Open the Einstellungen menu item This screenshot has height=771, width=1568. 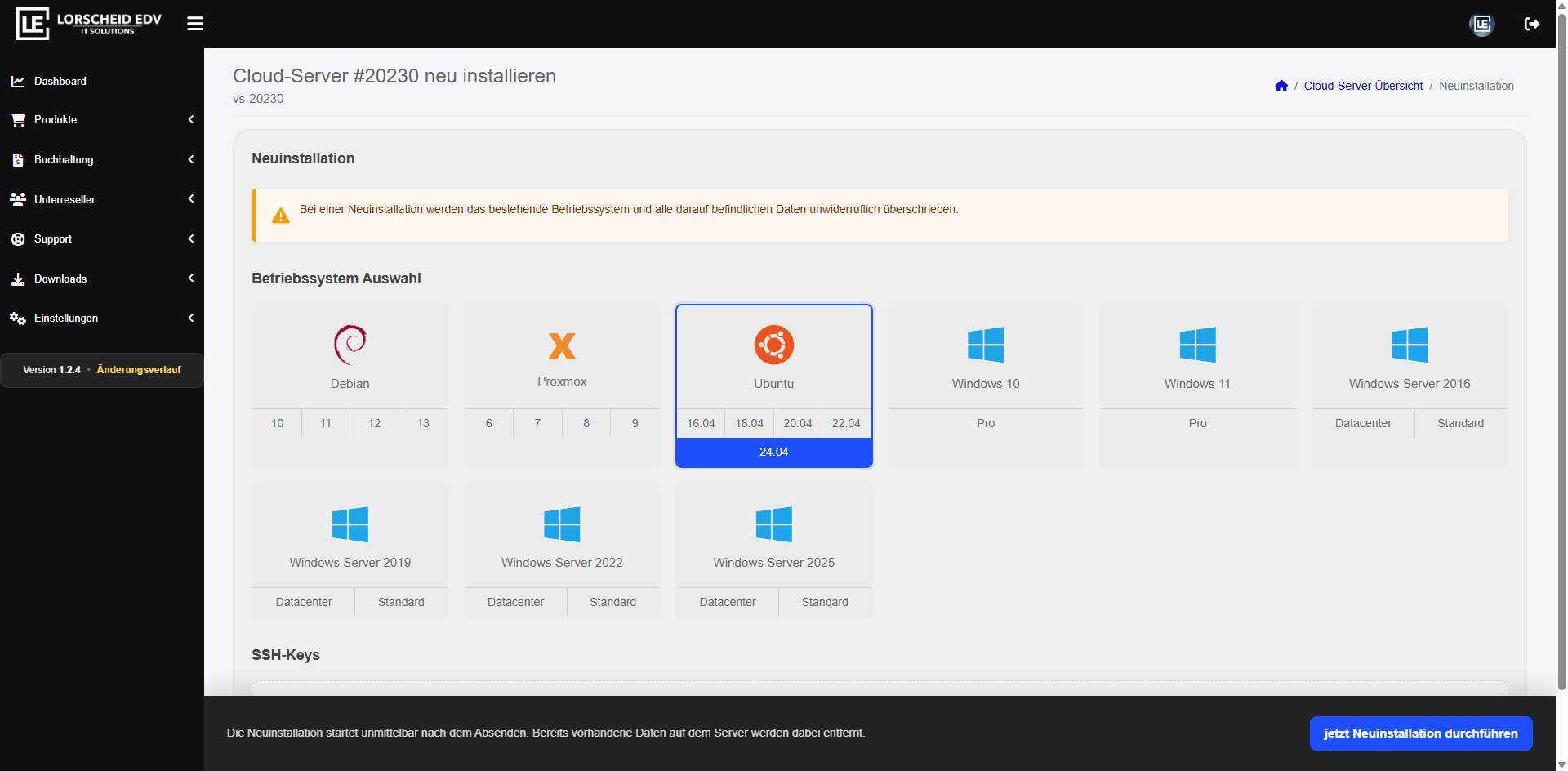pyautogui.click(x=102, y=318)
